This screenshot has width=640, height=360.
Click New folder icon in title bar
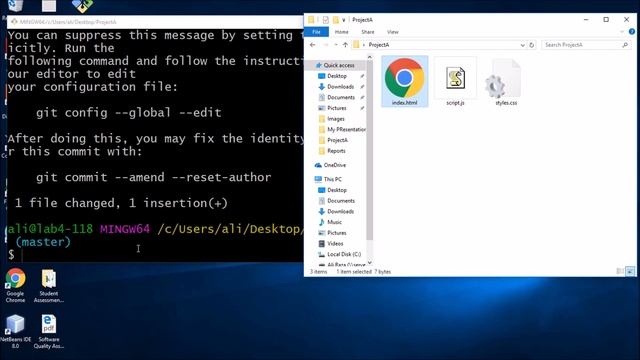click(336, 20)
